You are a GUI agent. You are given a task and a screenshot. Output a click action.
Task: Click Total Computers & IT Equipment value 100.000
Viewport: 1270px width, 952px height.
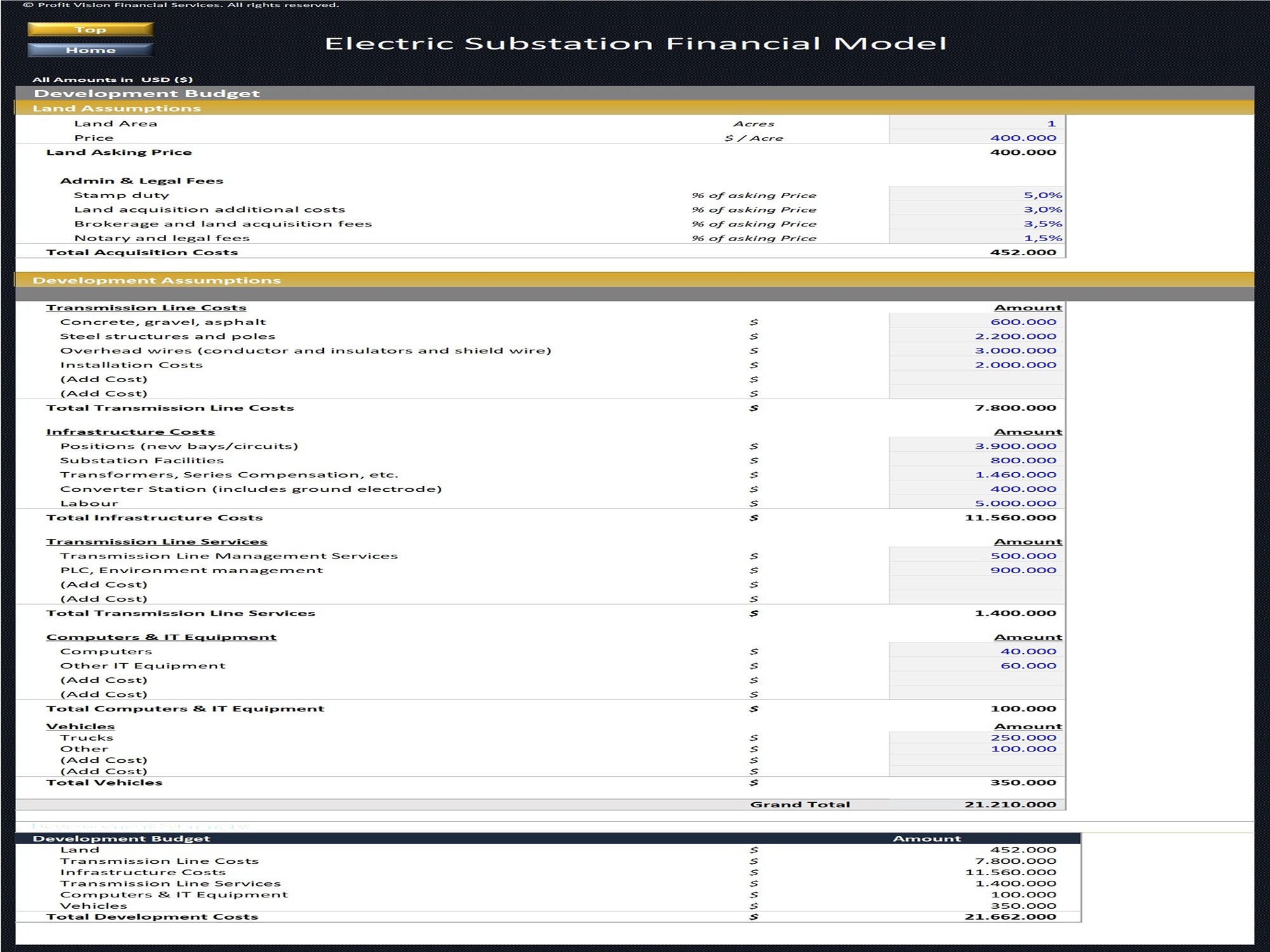pyautogui.click(x=1023, y=708)
